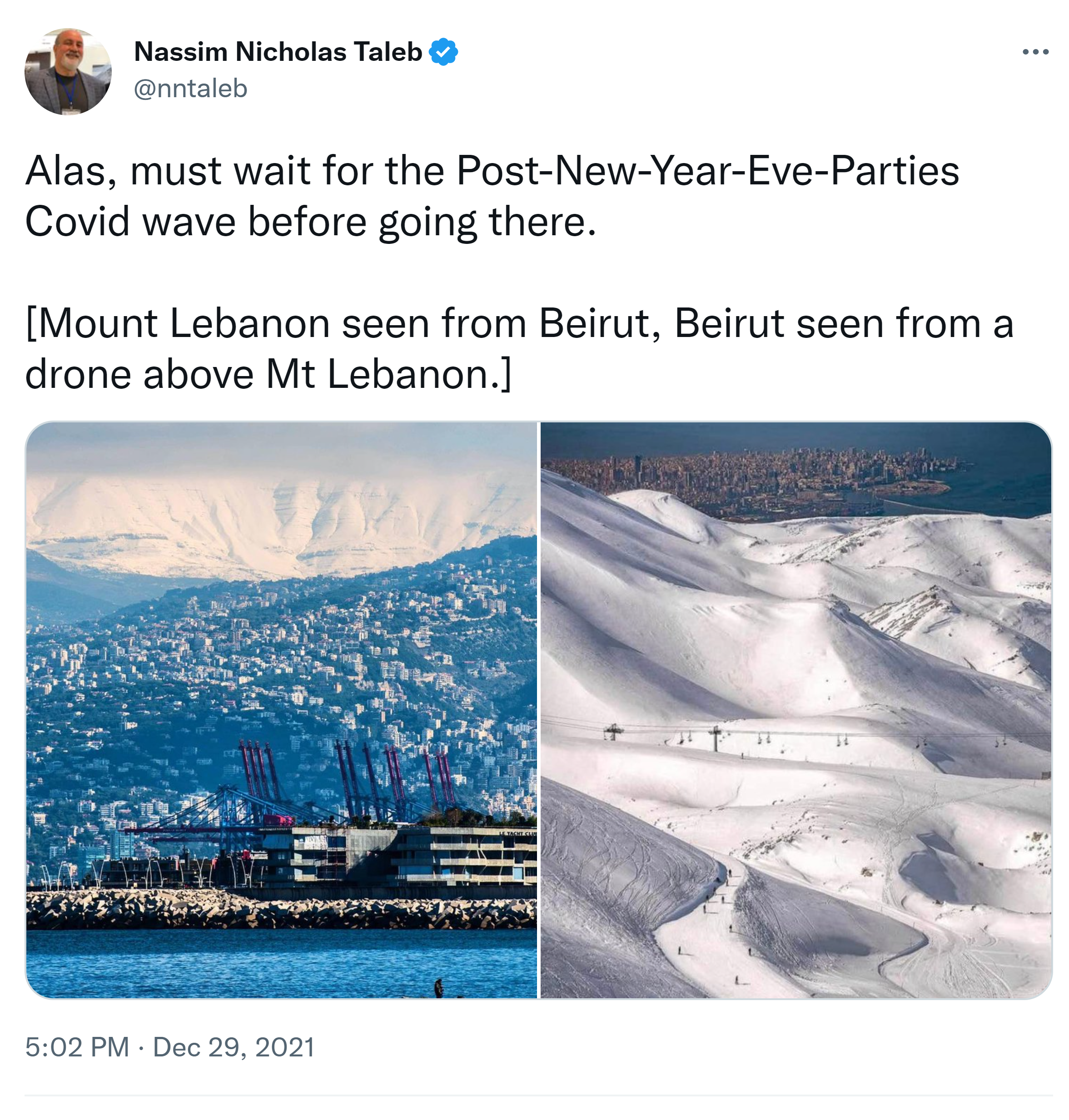Click the 5:02 PM timestamp
Screen dimensions: 1069x1120
coord(77,1047)
